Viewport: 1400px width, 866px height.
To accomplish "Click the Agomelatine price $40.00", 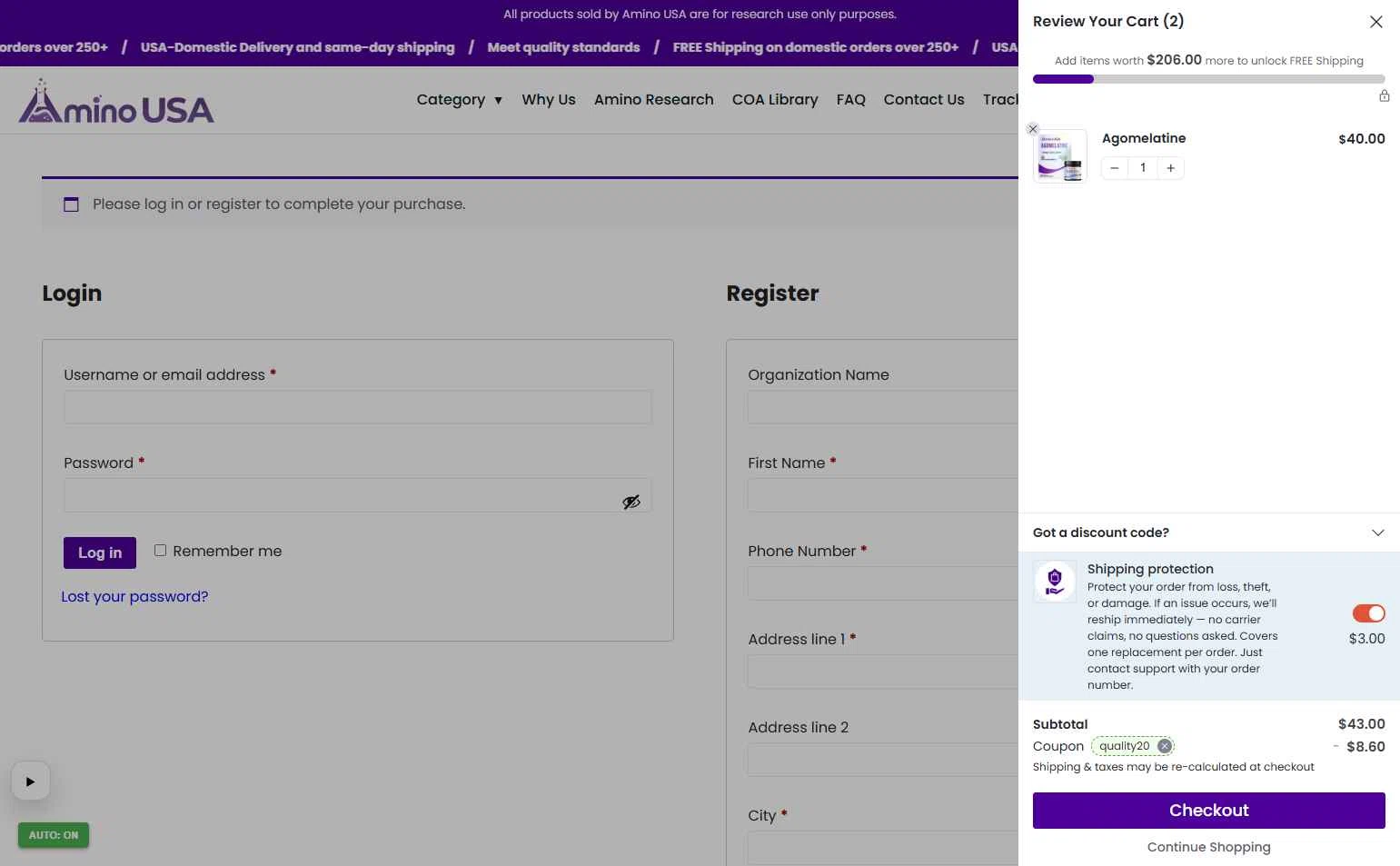I will coord(1361,139).
